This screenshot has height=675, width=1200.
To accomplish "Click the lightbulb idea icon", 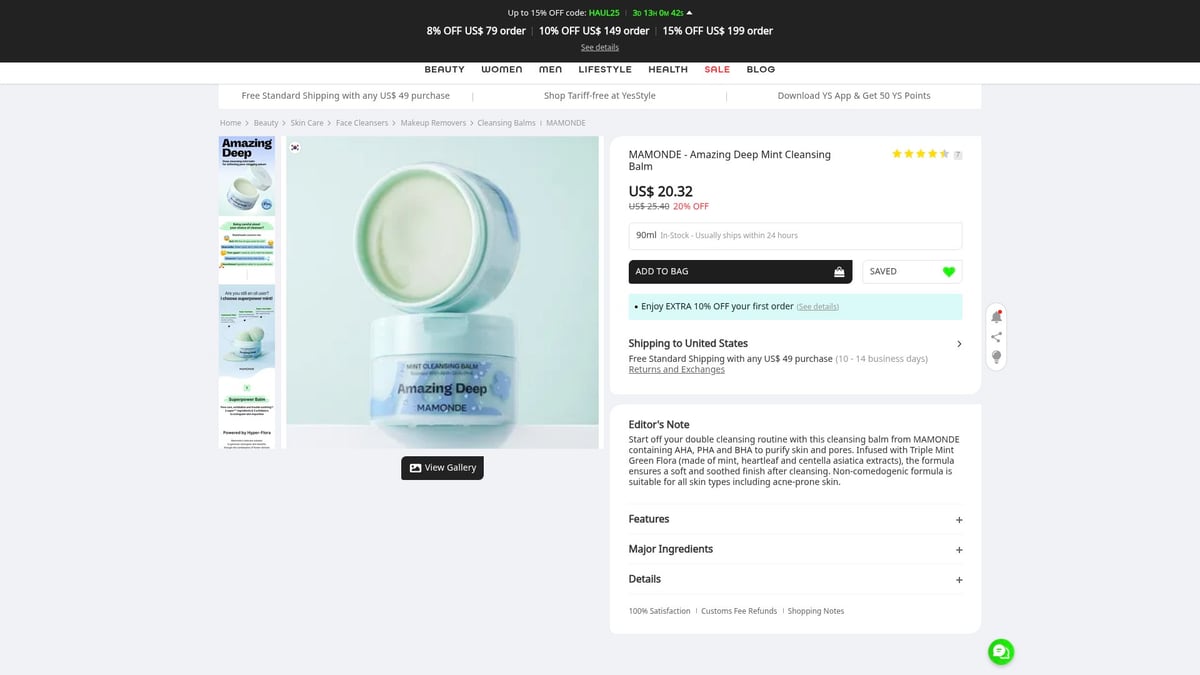I will pyautogui.click(x=996, y=357).
